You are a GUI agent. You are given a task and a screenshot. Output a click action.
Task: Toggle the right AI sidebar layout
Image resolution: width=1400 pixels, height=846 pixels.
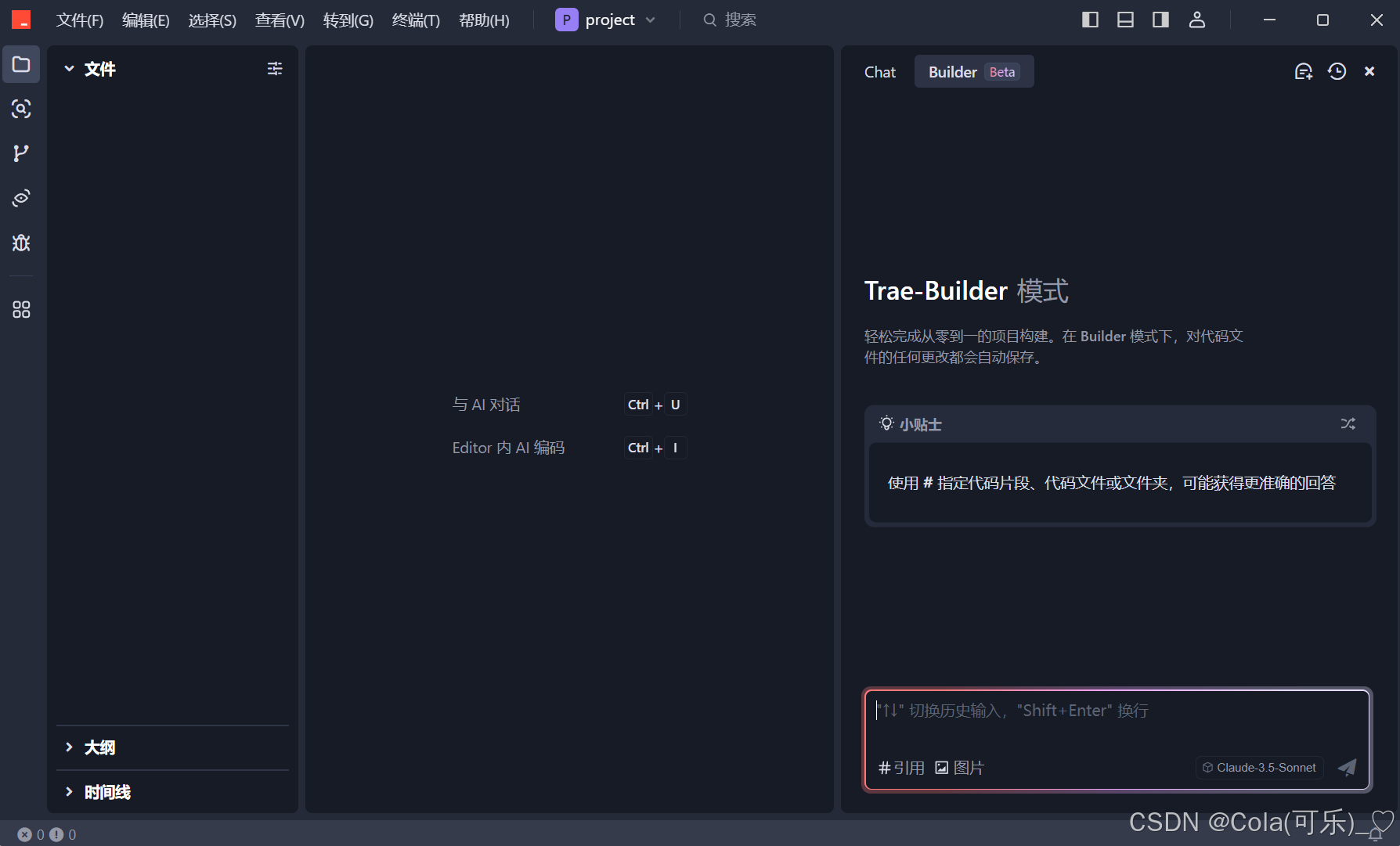click(1160, 20)
